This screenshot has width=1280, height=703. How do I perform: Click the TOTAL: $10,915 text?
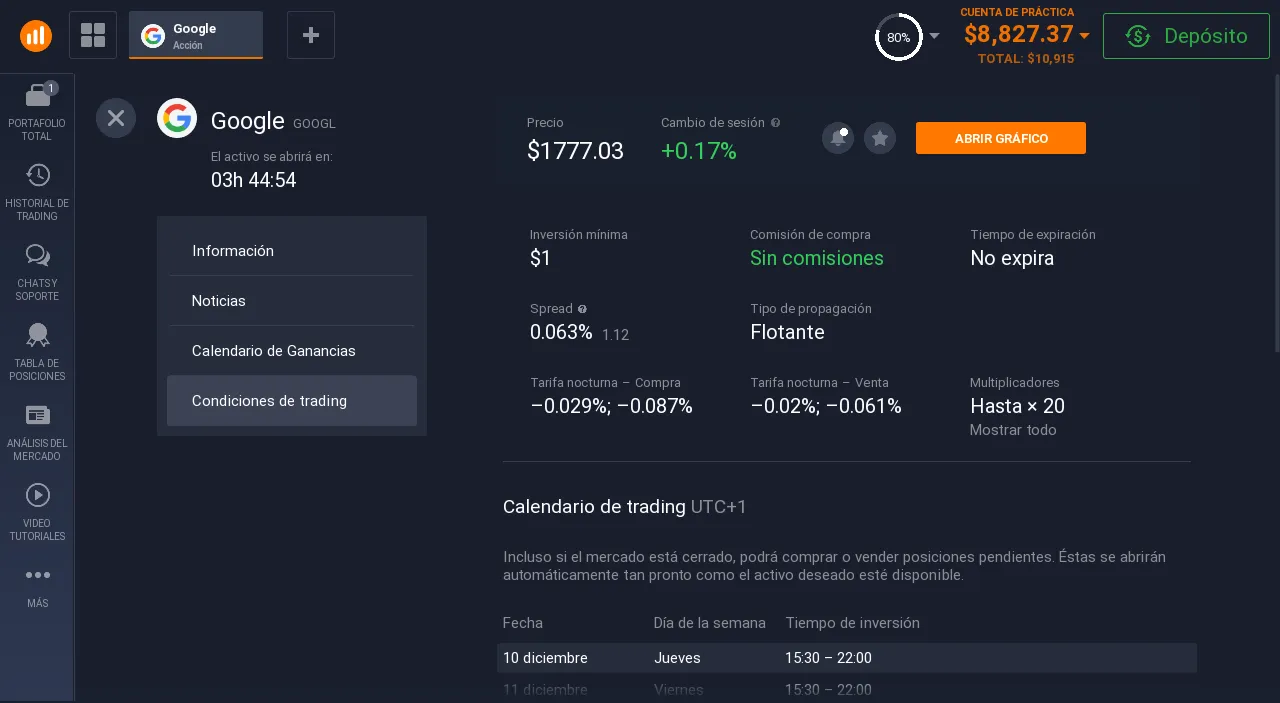[x=1026, y=59]
